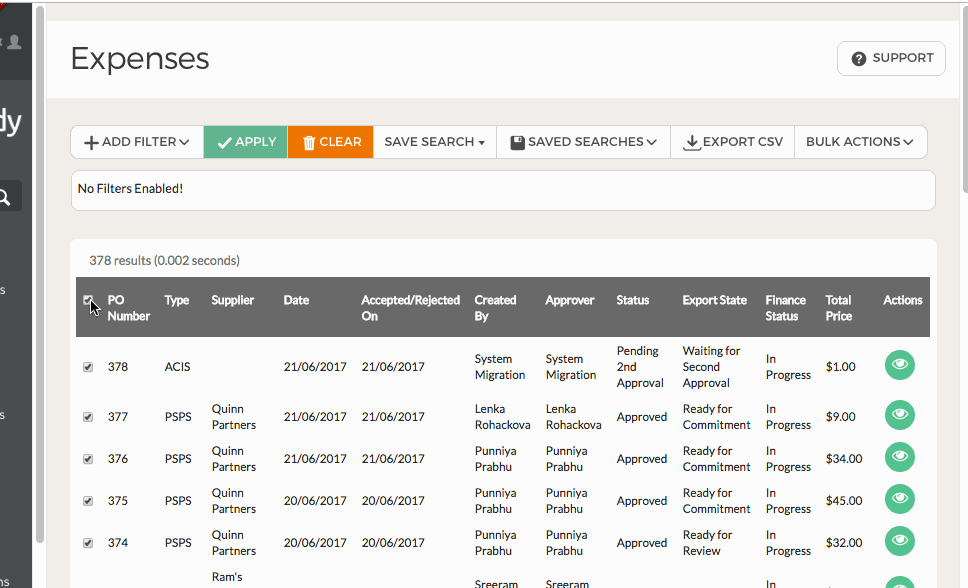Click the search magnifier icon in sidebar
The height and width of the screenshot is (588, 968).
(x=6, y=197)
